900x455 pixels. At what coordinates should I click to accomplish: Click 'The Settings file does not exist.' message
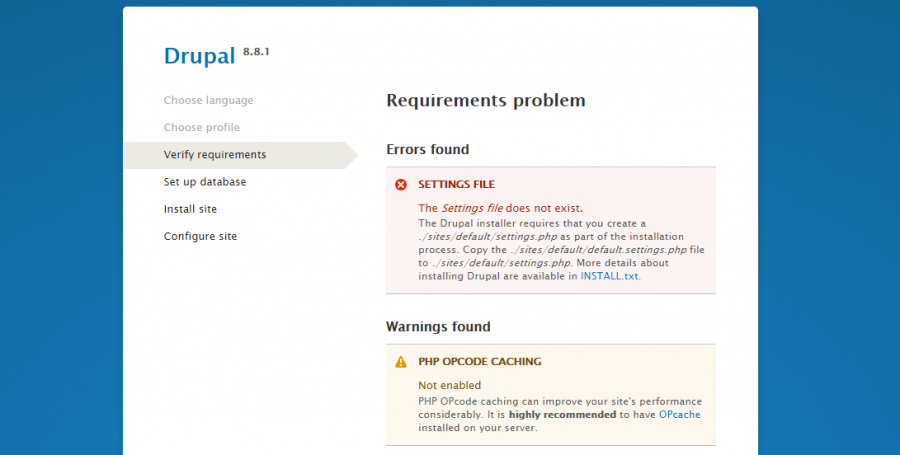click(x=501, y=208)
